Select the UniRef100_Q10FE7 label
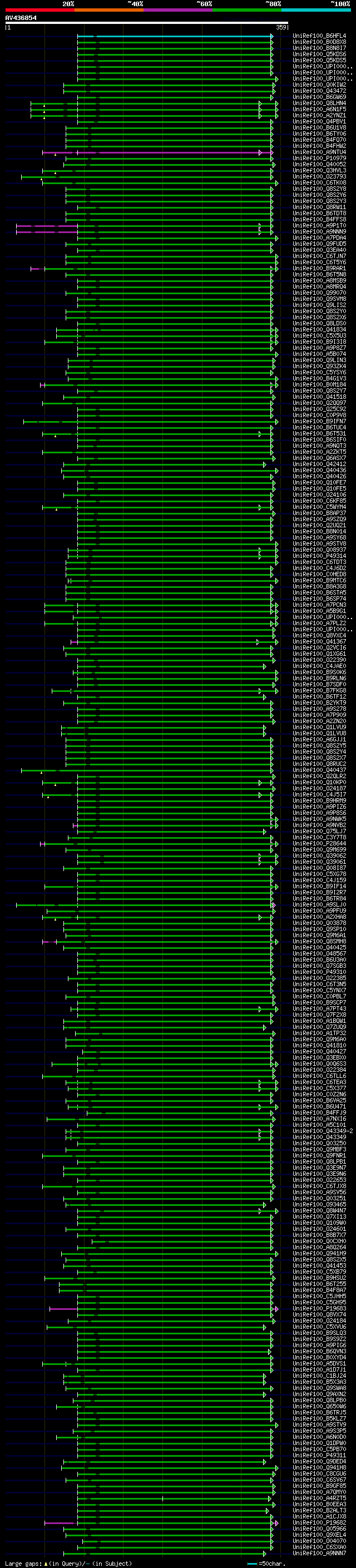 (x=319, y=483)
